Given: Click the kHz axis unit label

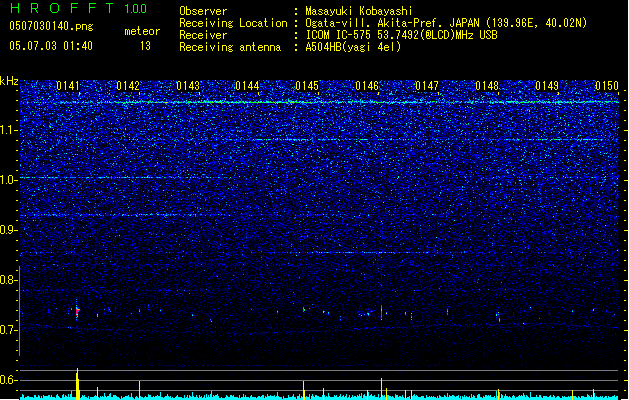Looking at the screenshot, I should [9, 81].
